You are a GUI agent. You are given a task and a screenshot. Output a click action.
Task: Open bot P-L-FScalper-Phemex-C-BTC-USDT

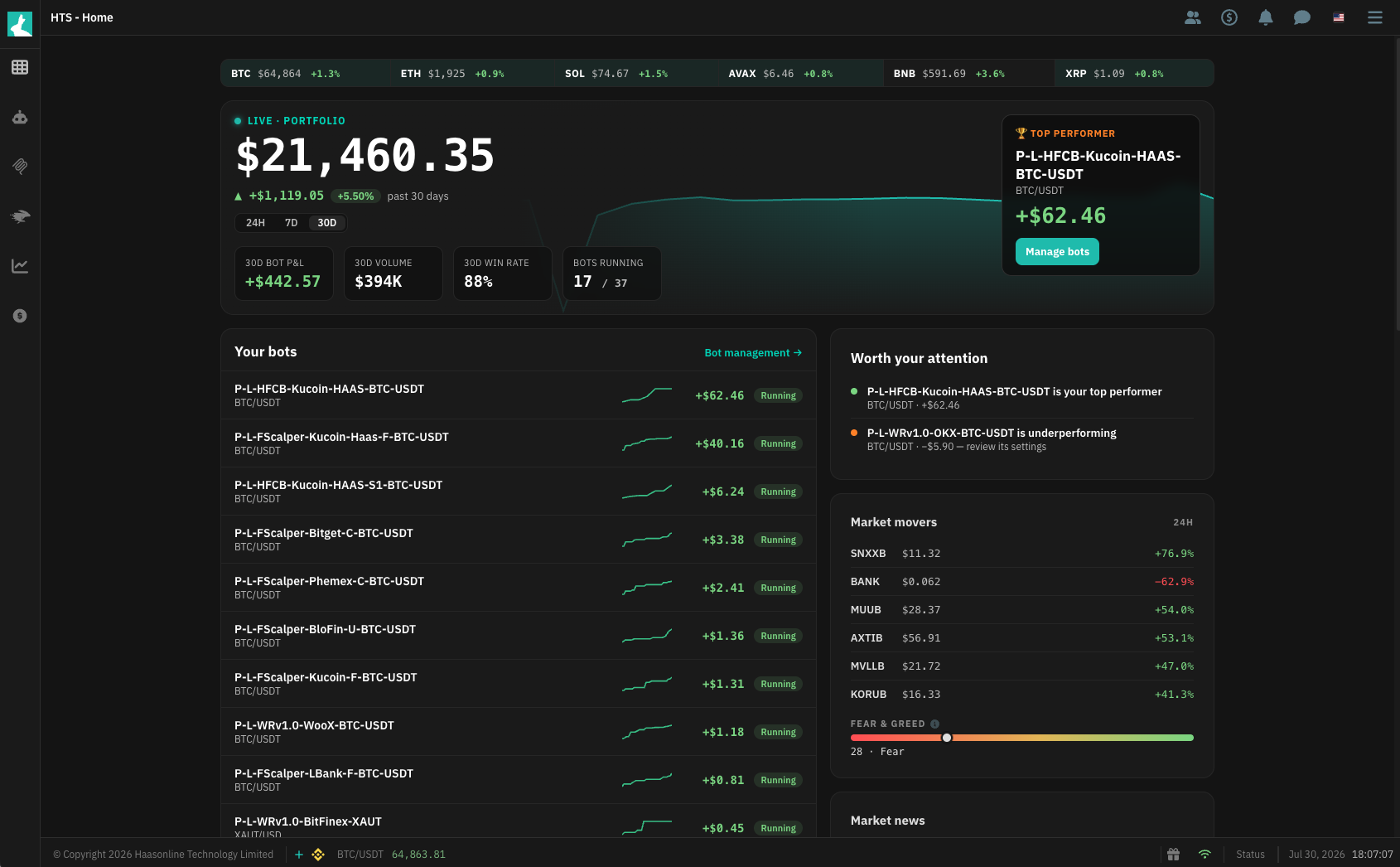(x=519, y=588)
